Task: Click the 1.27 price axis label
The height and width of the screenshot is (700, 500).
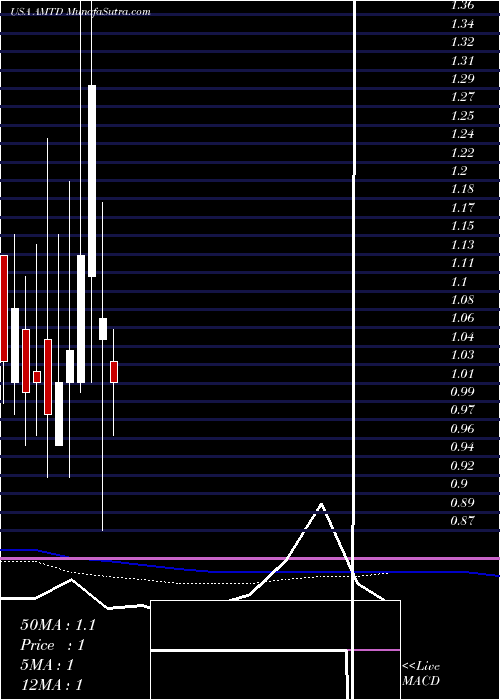Action: (462, 97)
